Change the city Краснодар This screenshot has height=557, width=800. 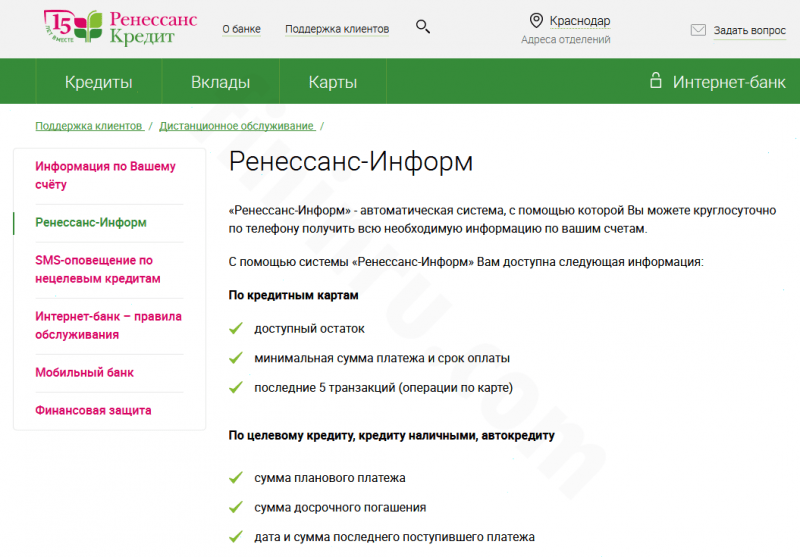(580, 21)
